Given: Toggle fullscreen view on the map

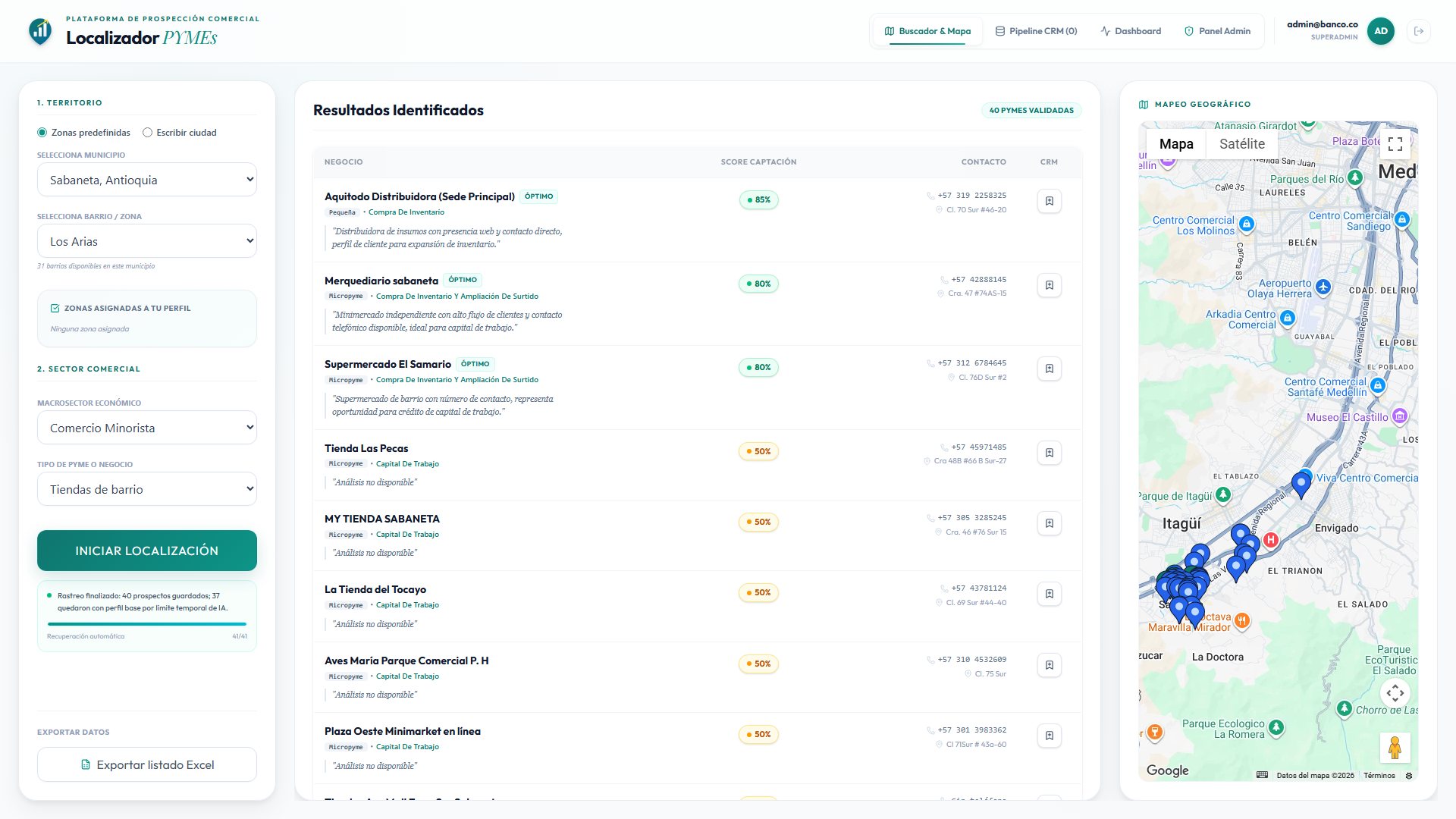Looking at the screenshot, I should click(x=1395, y=143).
